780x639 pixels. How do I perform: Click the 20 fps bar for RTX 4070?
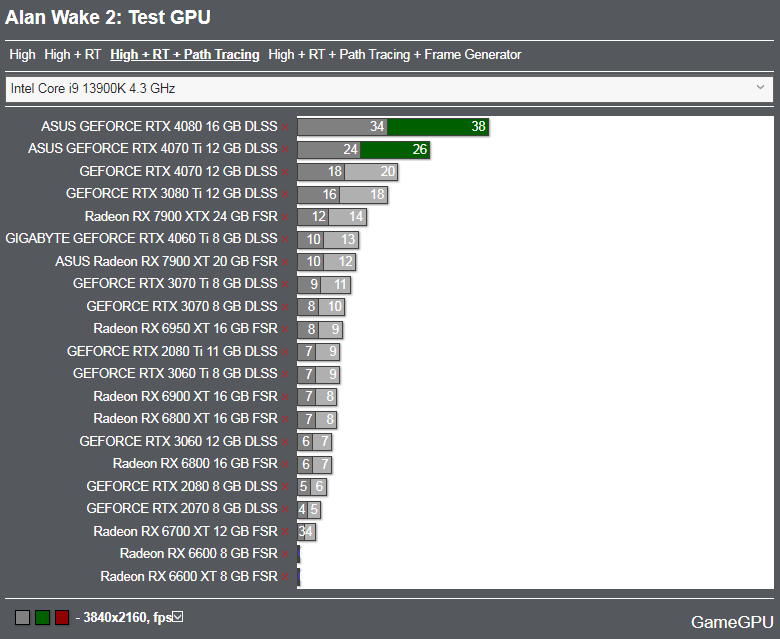click(x=371, y=172)
